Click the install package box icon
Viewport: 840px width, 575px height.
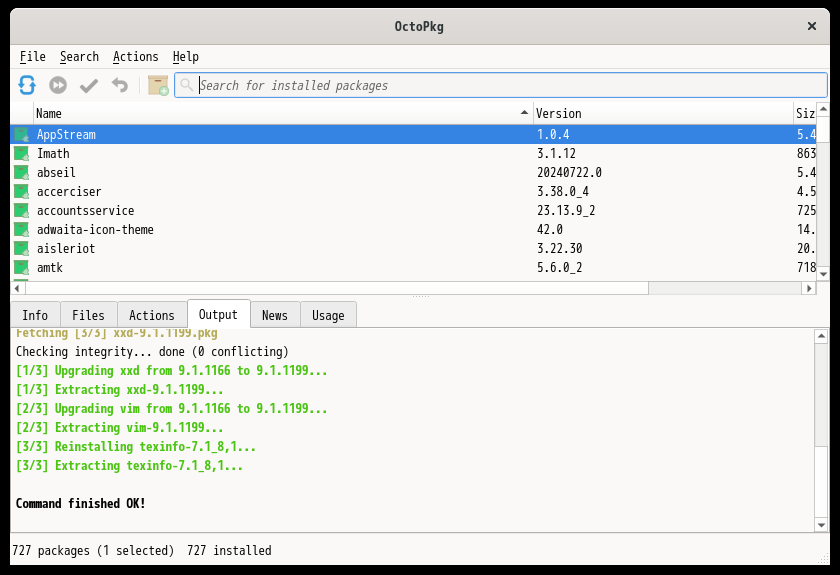point(158,85)
